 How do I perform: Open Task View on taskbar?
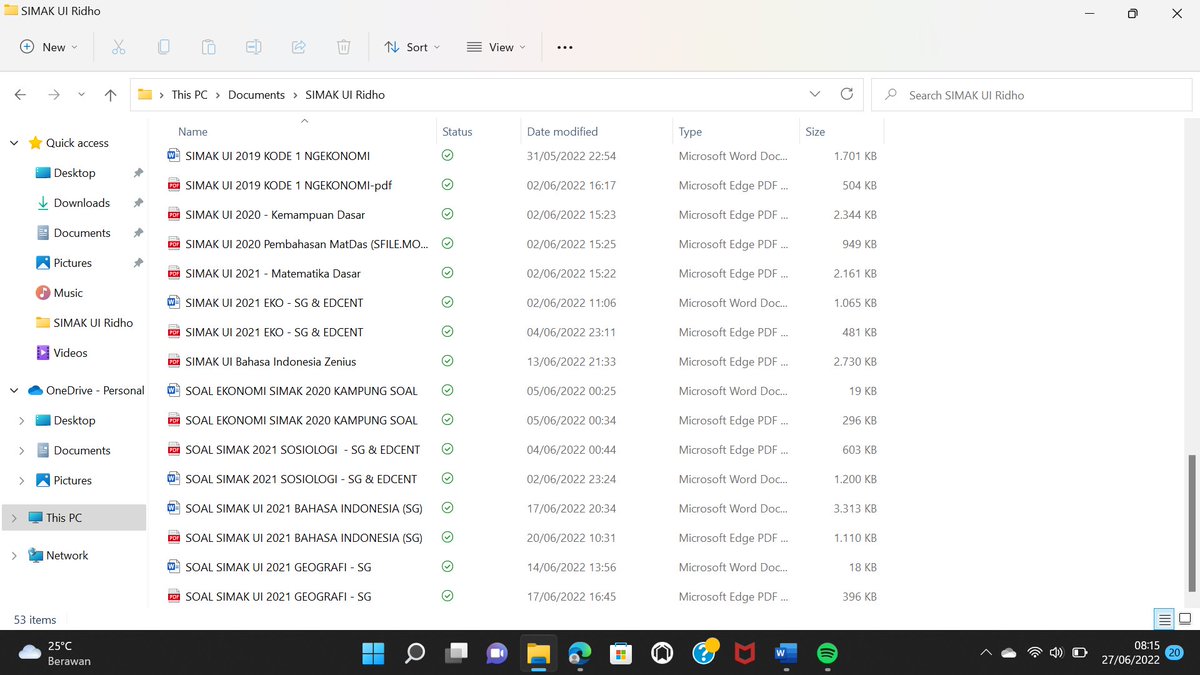click(455, 653)
